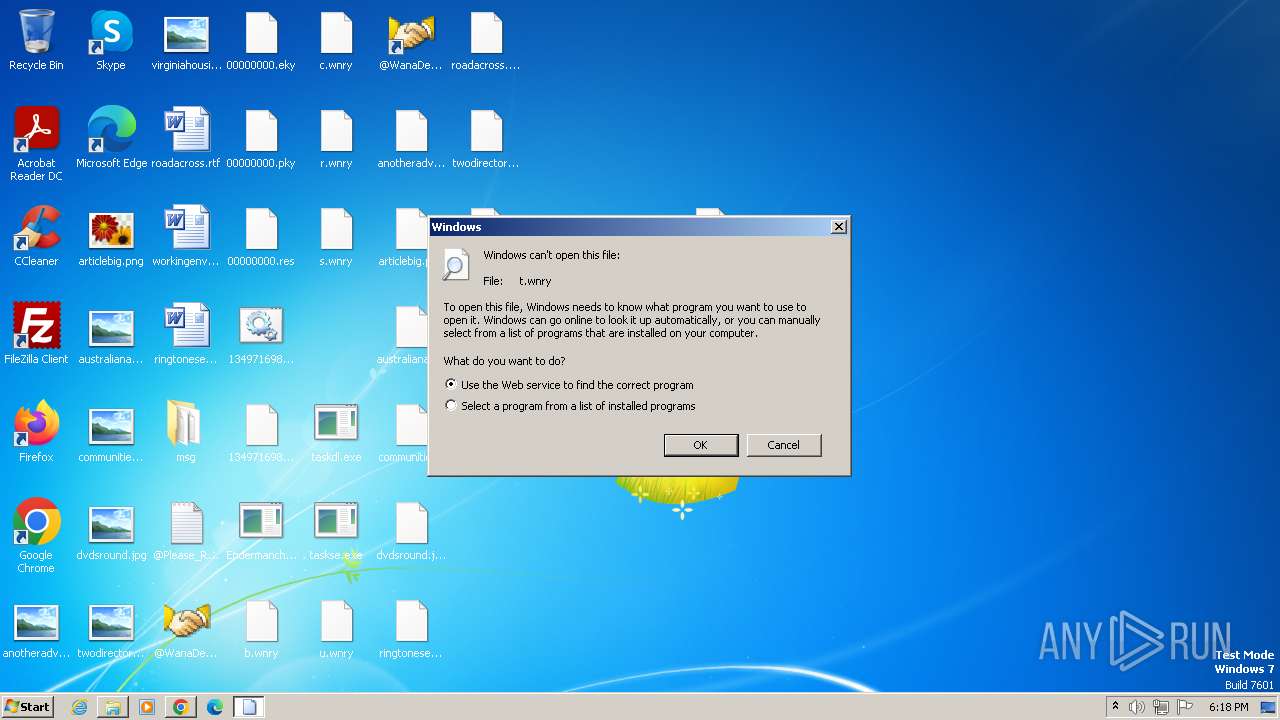1280x720 pixels.
Task: Select the 00000000.eky file icon
Action: pyautogui.click(x=261, y=41)
